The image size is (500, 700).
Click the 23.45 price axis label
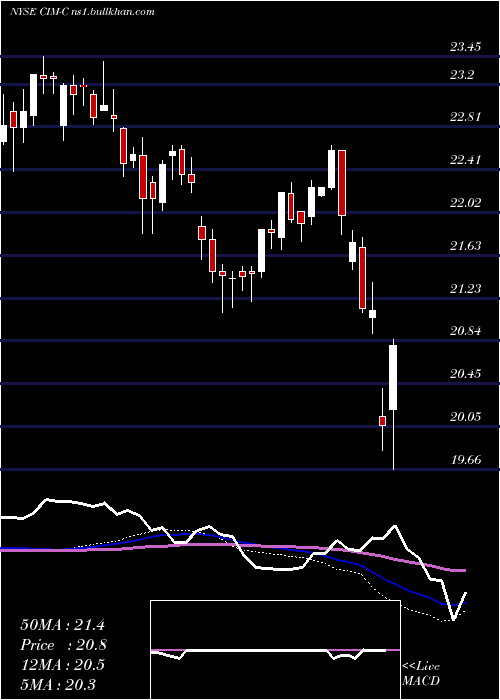pyautogui.click(x=465, y=46)
